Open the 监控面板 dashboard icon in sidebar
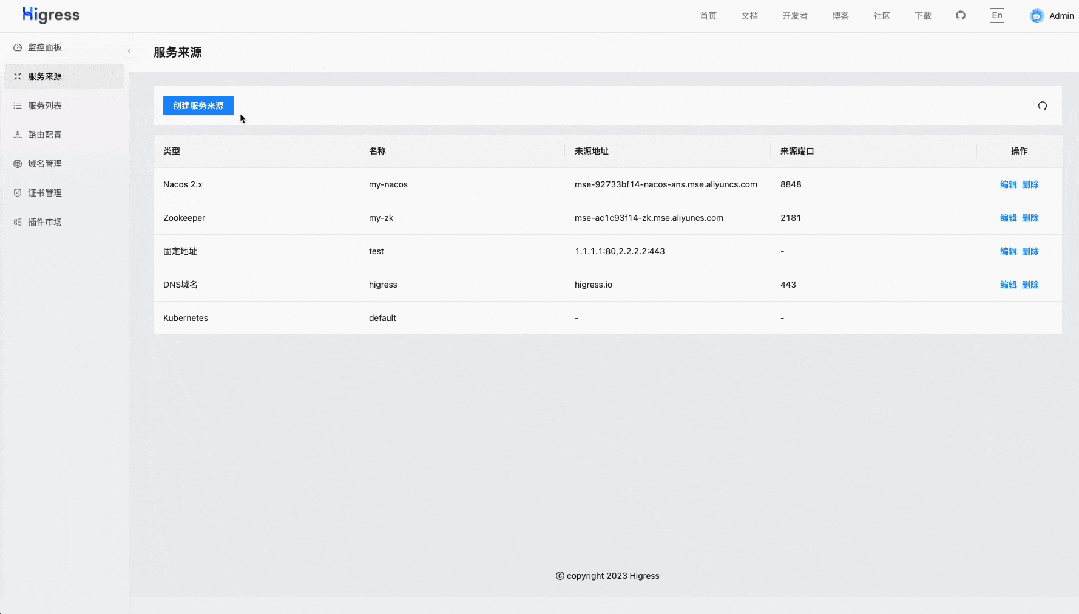This screenshot has width=1079, height=614. [x=16, y=47]
